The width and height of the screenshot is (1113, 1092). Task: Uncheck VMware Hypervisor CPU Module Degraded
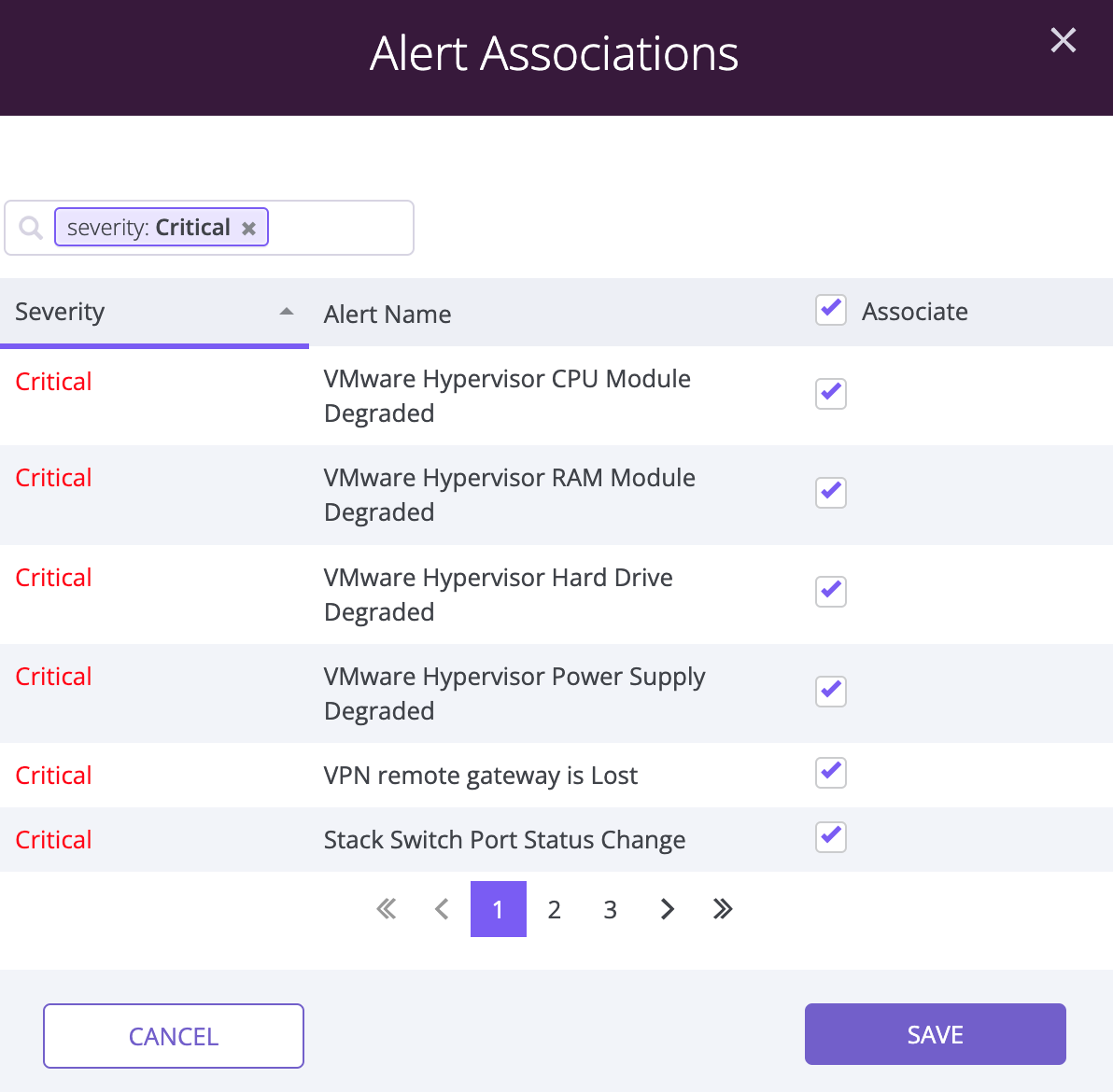pyautogui.click(x=830, y=394)
